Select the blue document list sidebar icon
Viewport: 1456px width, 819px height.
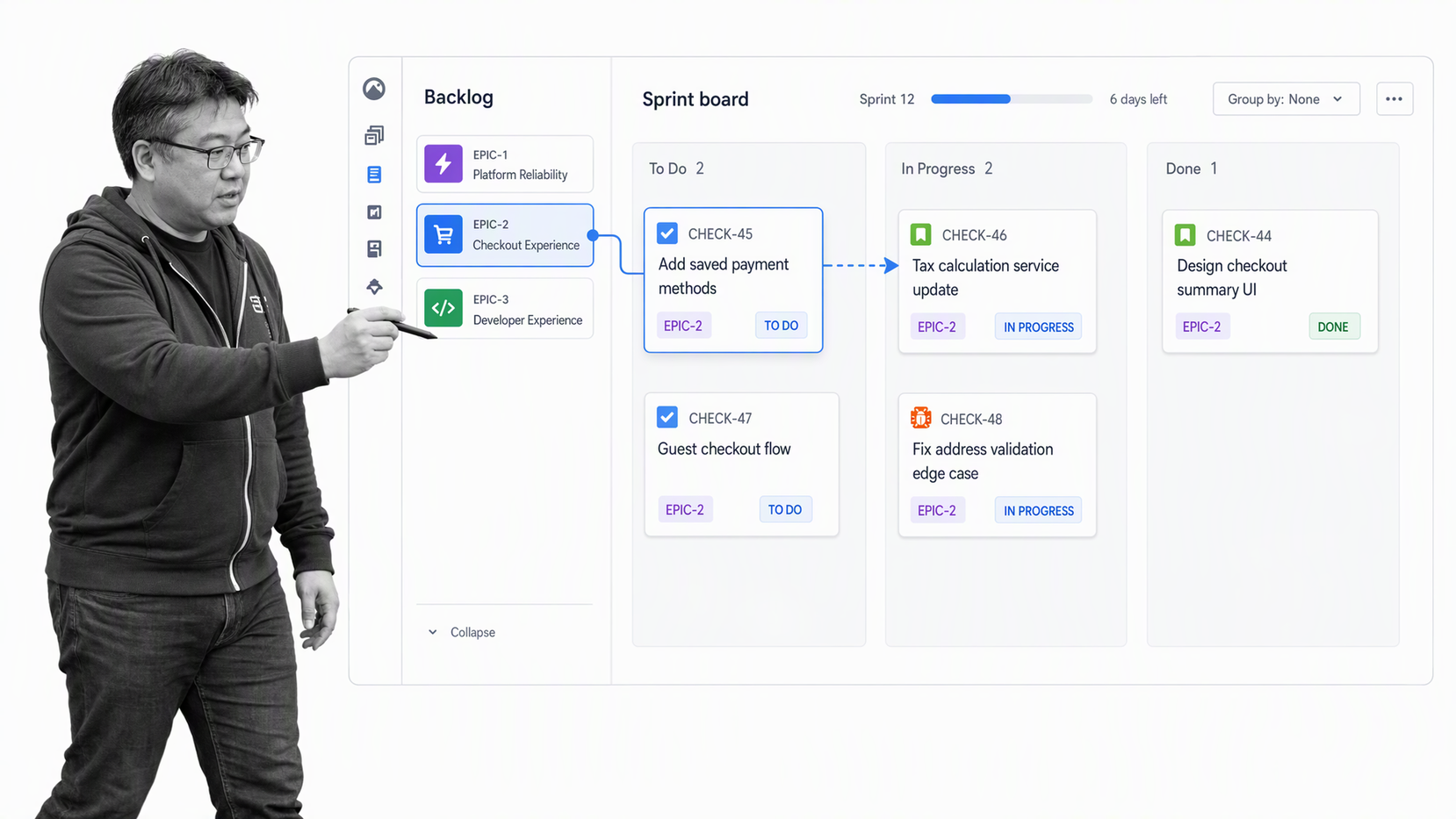click(x=374, y=174)
